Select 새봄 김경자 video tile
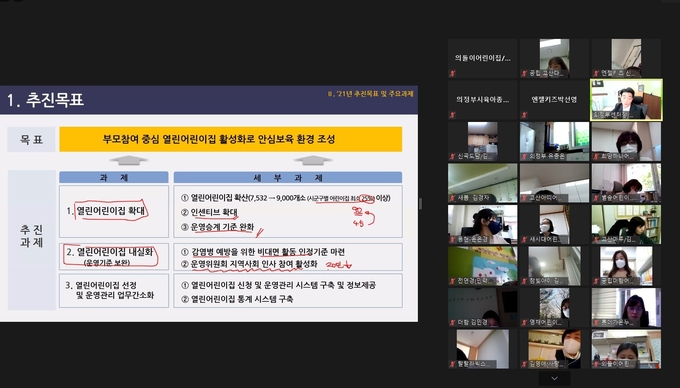 (483, 183)
